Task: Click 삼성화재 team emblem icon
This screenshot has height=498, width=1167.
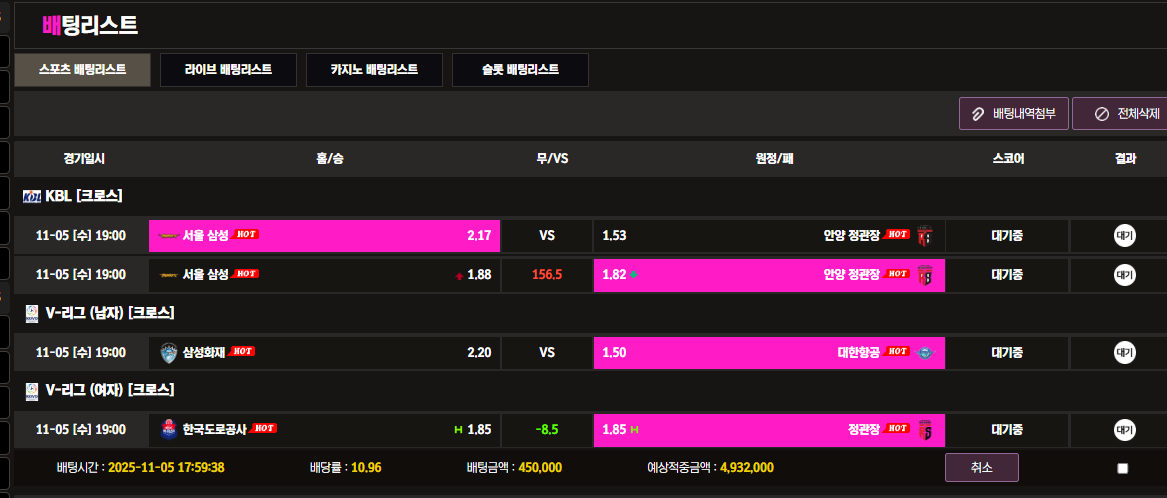Action: coord(168,352)
